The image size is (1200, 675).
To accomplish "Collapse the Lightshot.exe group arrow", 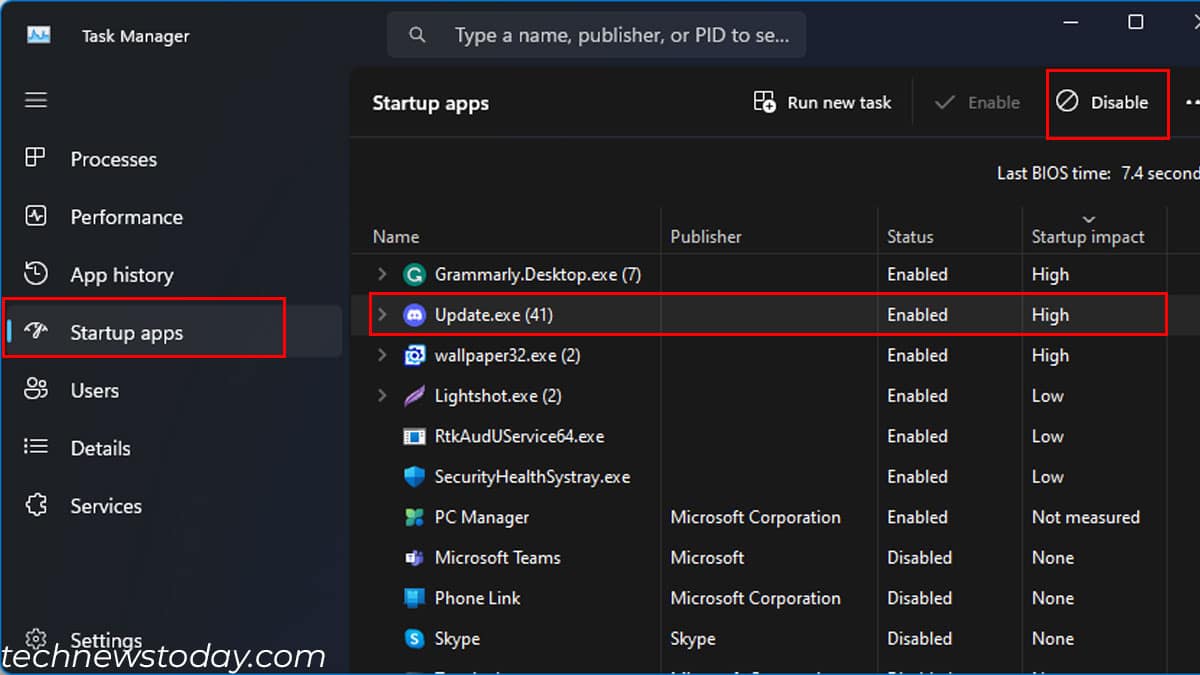I will 381,395.
